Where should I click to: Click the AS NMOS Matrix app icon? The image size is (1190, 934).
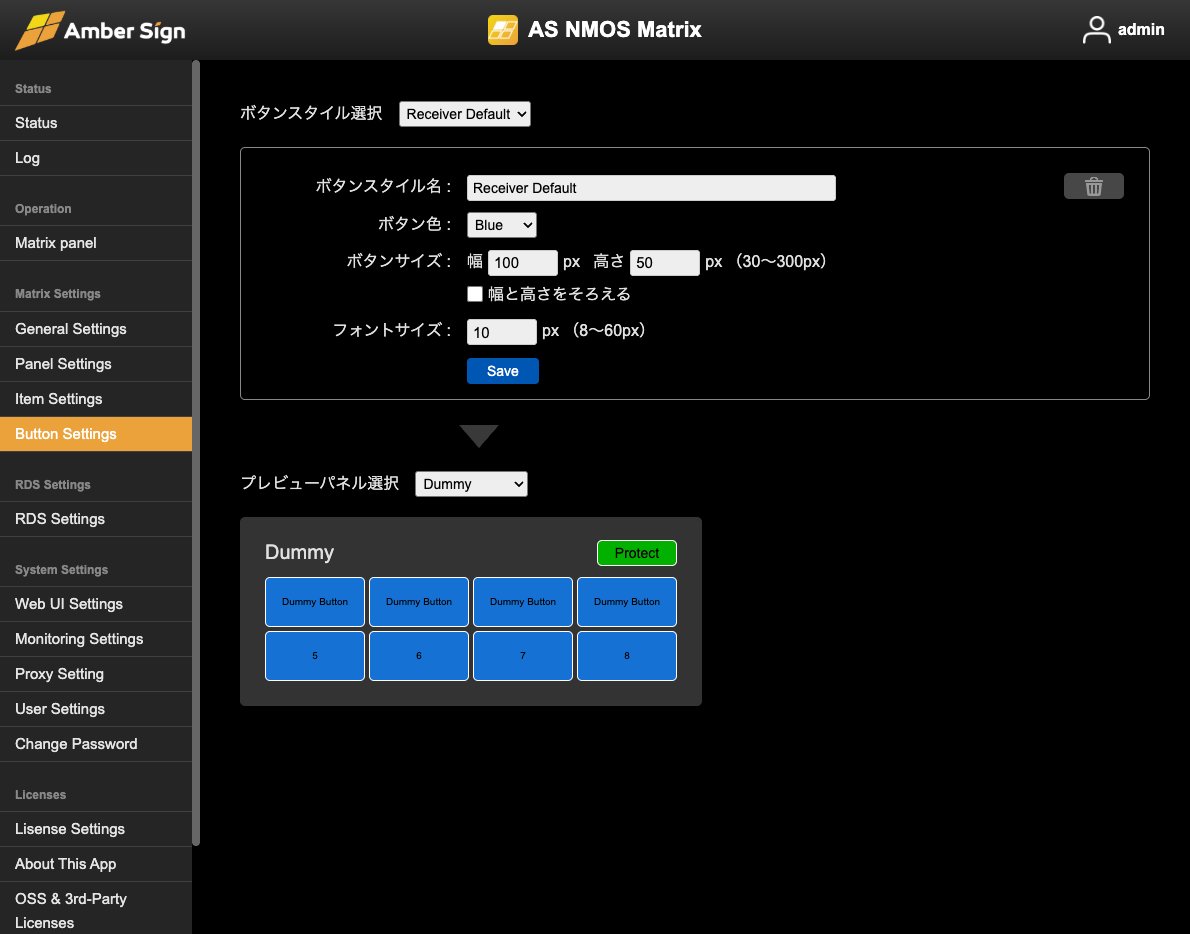pyautogui.click(x=502, y=30)
